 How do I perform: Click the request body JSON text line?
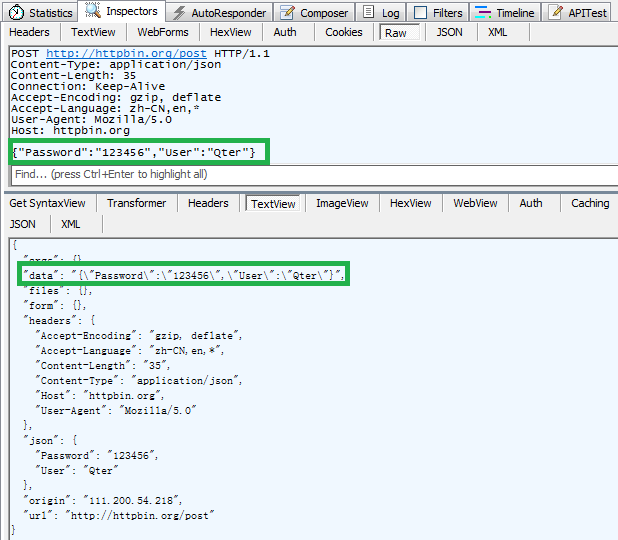coord(134,152)
